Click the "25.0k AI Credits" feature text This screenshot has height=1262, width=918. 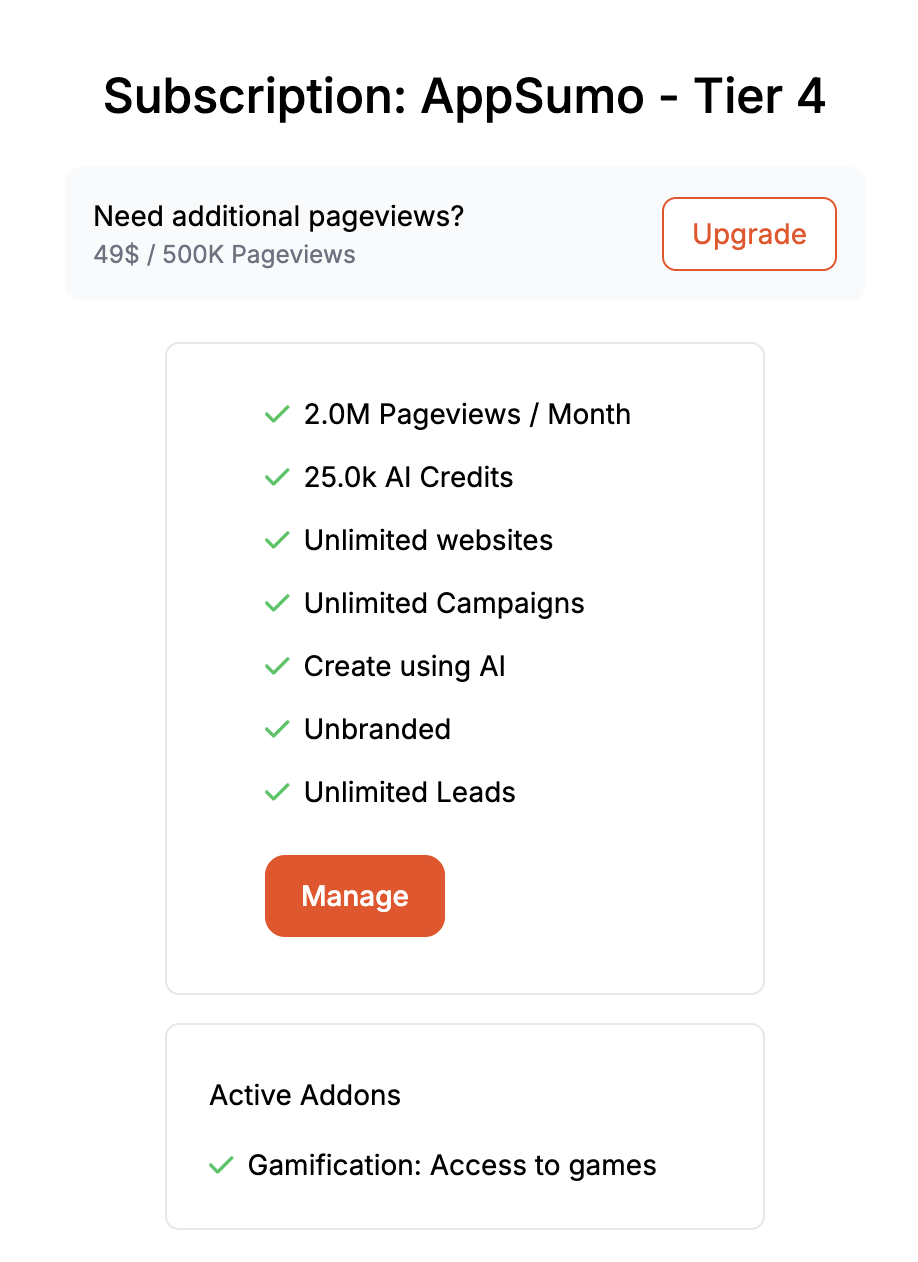point(408,478)
